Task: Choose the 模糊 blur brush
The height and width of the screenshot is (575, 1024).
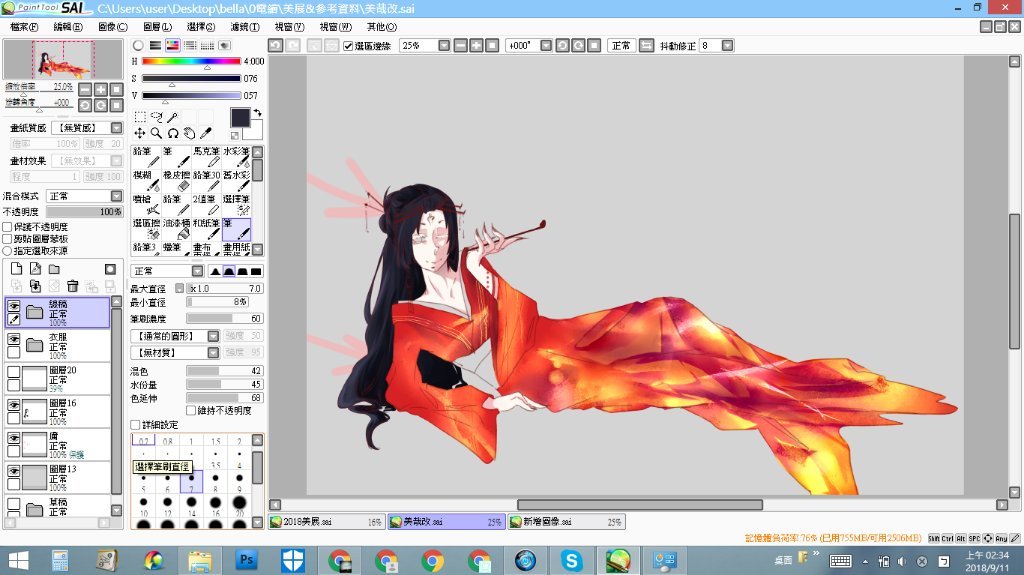Action: (x=146, y=182)
